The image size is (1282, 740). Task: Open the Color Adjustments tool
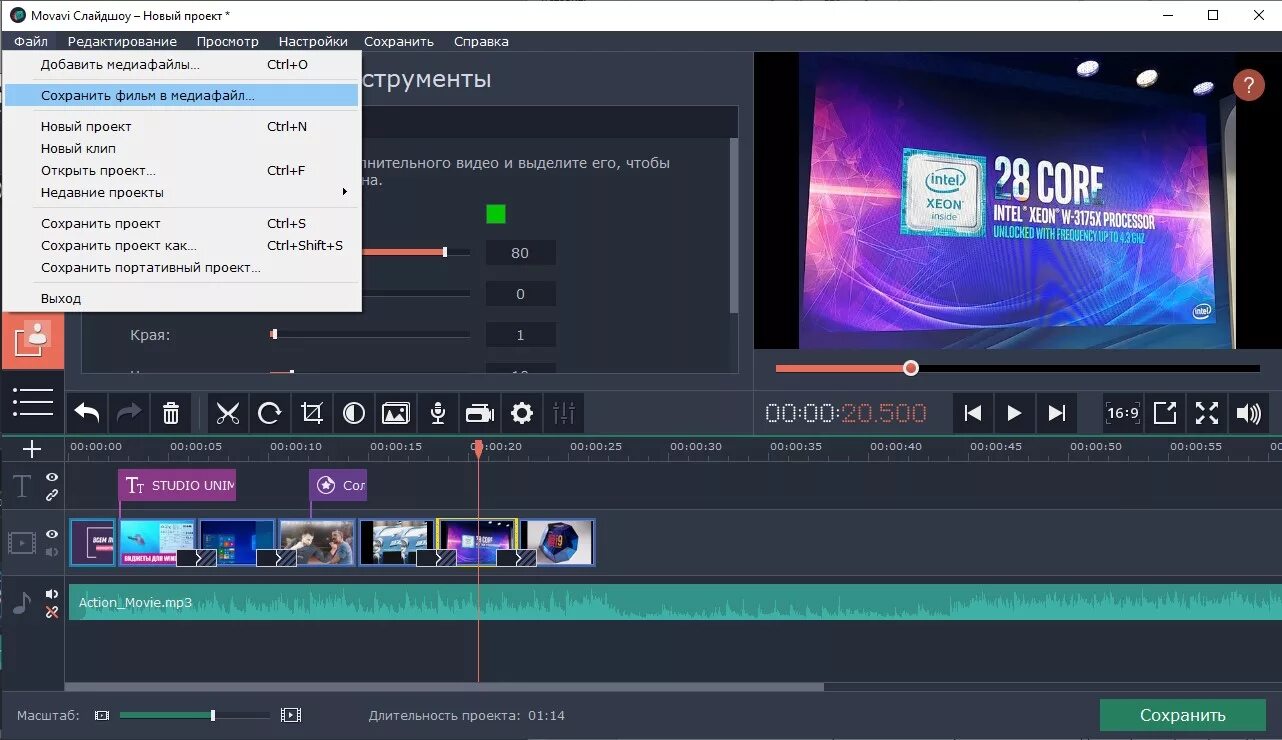(x=353, y=412)
